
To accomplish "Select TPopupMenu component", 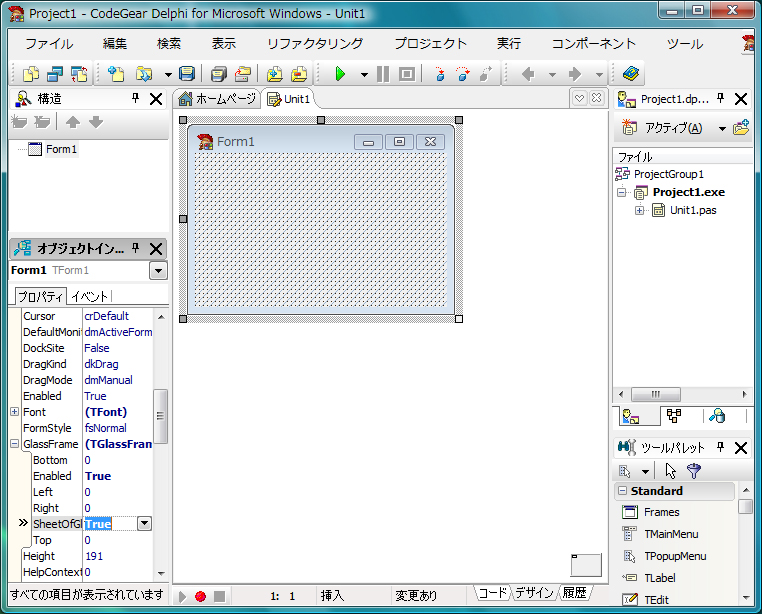I will click(675, 556).
